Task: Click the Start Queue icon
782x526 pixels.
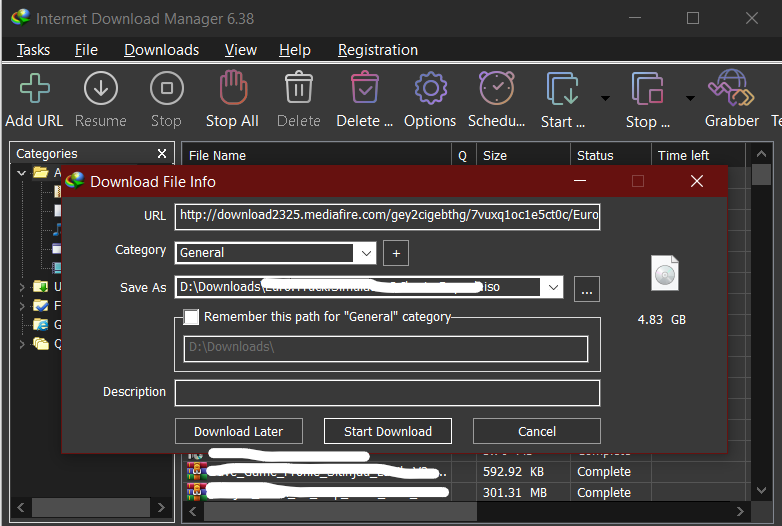Action: pyautogui.click(x=563, y=88)
